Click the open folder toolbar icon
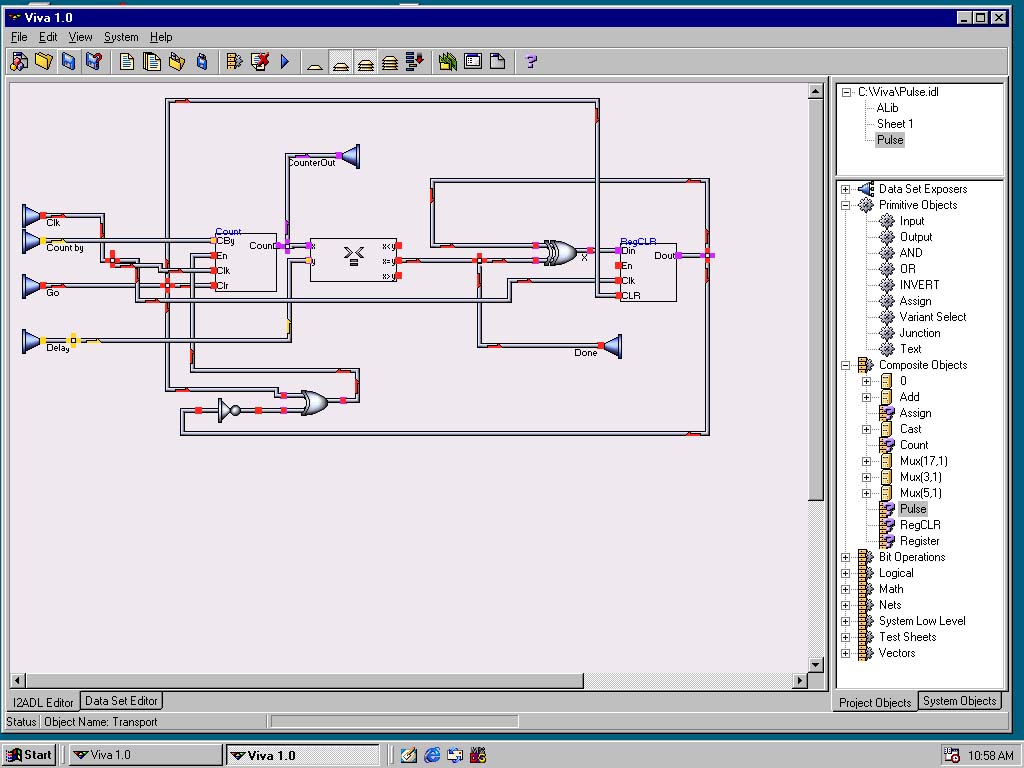The width and height of the screenshot is (1024, 768). pyautogui.click(x=43, y=62)
